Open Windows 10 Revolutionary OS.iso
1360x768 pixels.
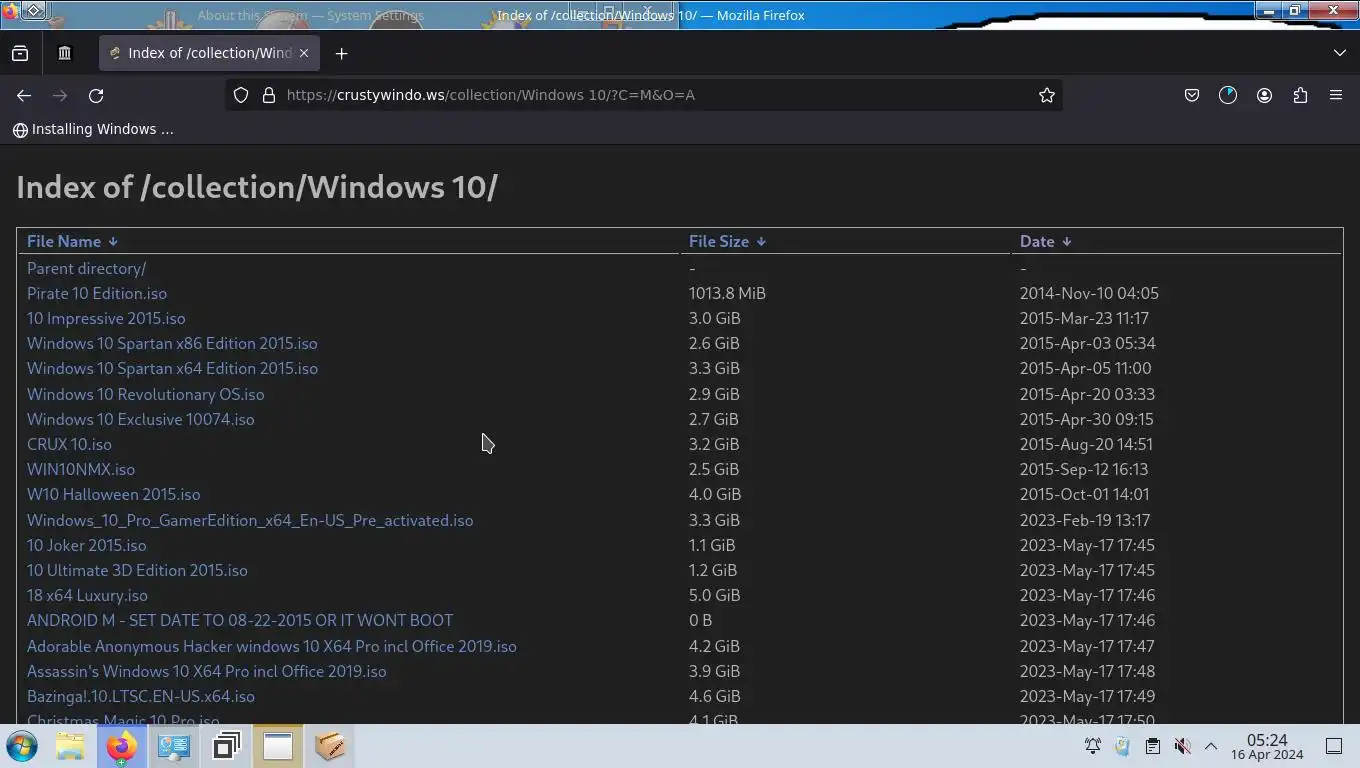click(146, 394)
